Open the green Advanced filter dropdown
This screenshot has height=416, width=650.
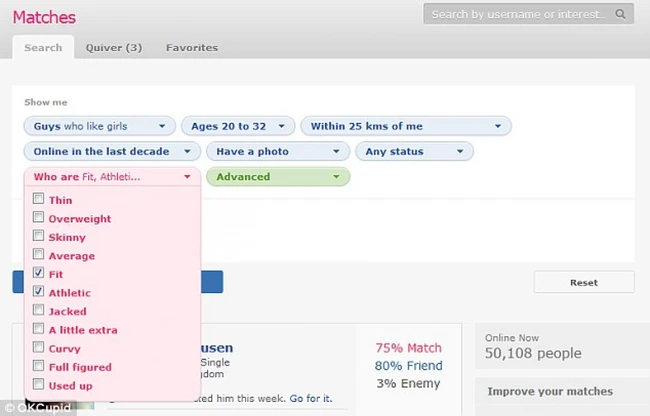tap(278, 177)
